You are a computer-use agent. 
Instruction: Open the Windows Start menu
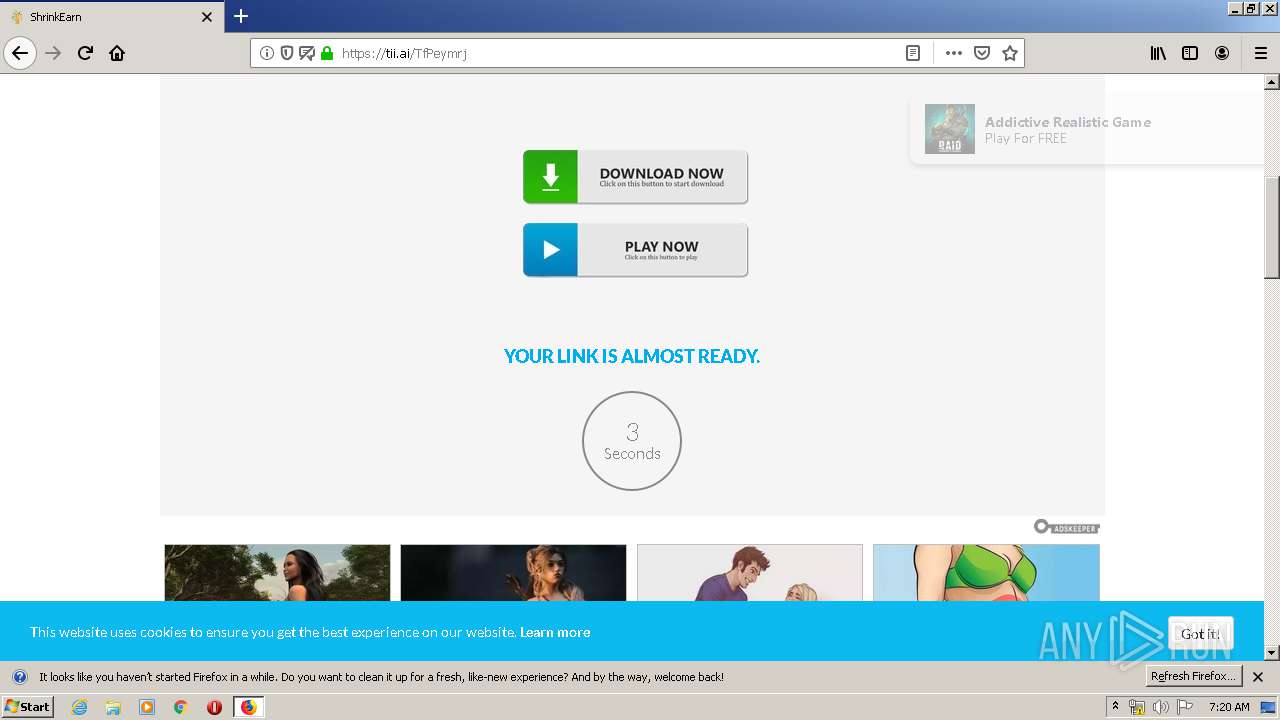coord(27,706)
